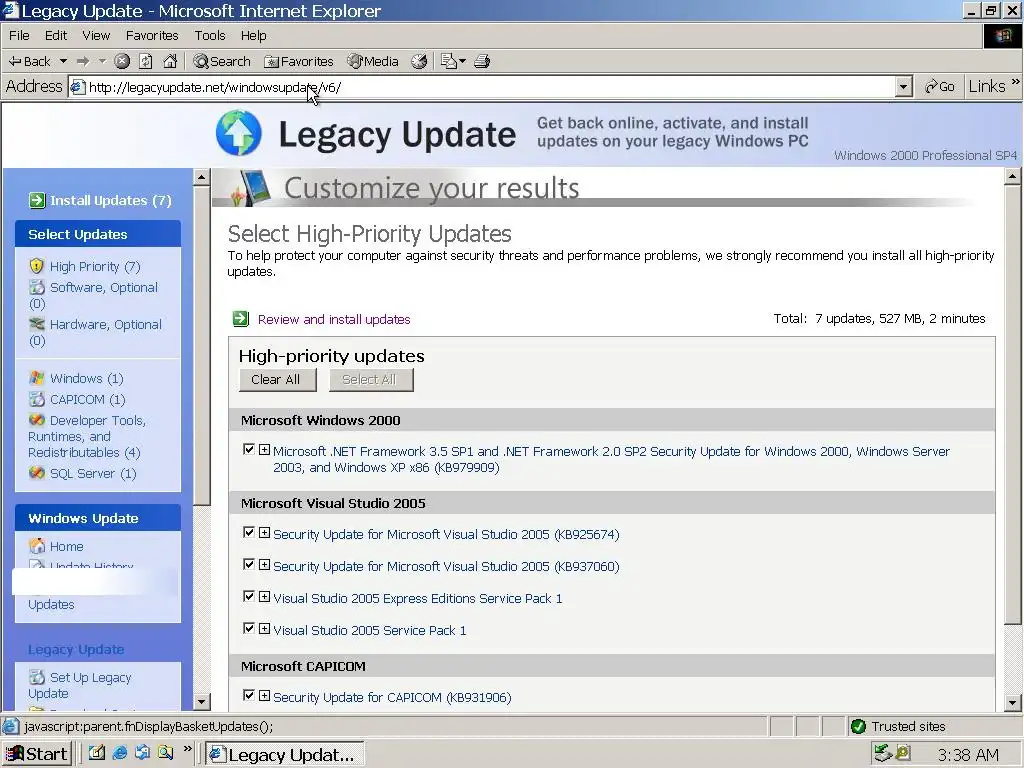Click the Install Updates (7) link
This screenshot has height=768, width=1024.
[x=110, y=200]
